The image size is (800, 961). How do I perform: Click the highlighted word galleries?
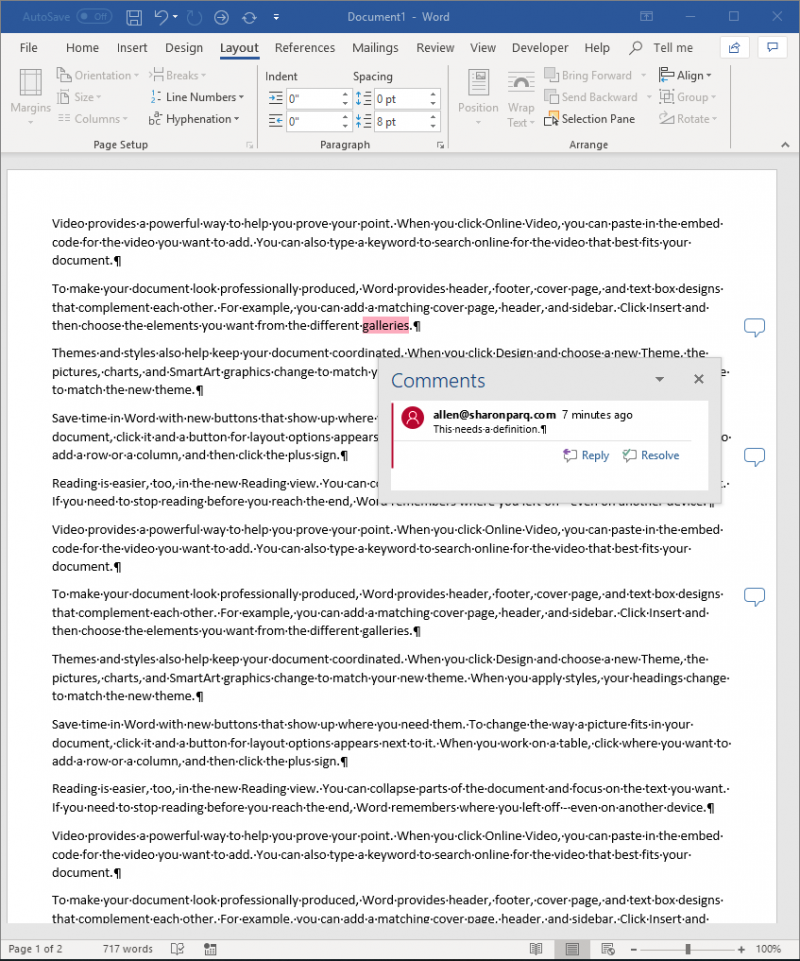pos(385,325)
